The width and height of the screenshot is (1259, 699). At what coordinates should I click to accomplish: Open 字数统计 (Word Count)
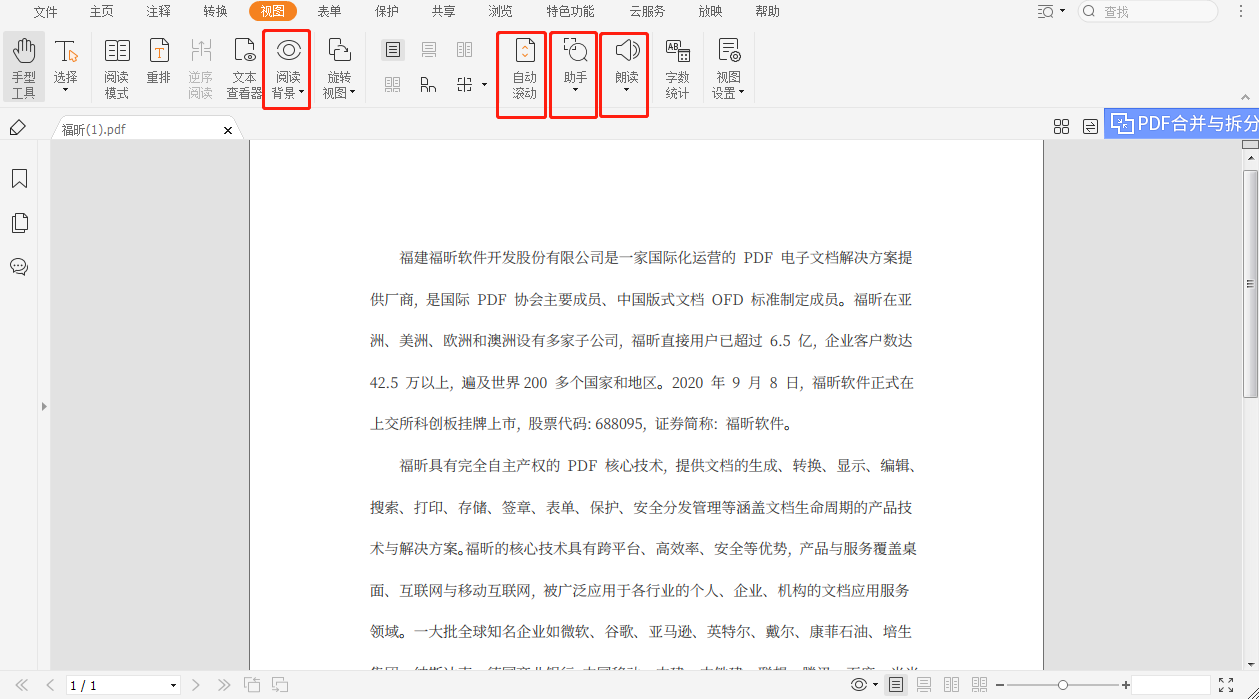pyautogui.click(x=678, y=67)
